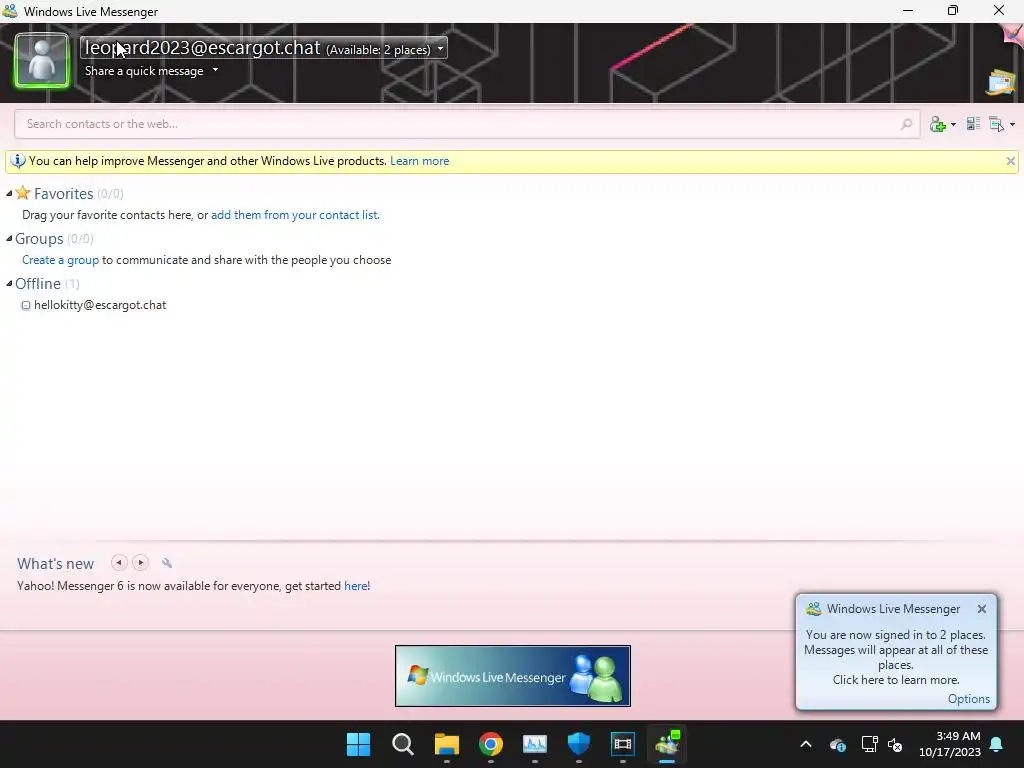Click the network icon in system tray
Viewport: 1024px width, 768px height.
[869, 744]
